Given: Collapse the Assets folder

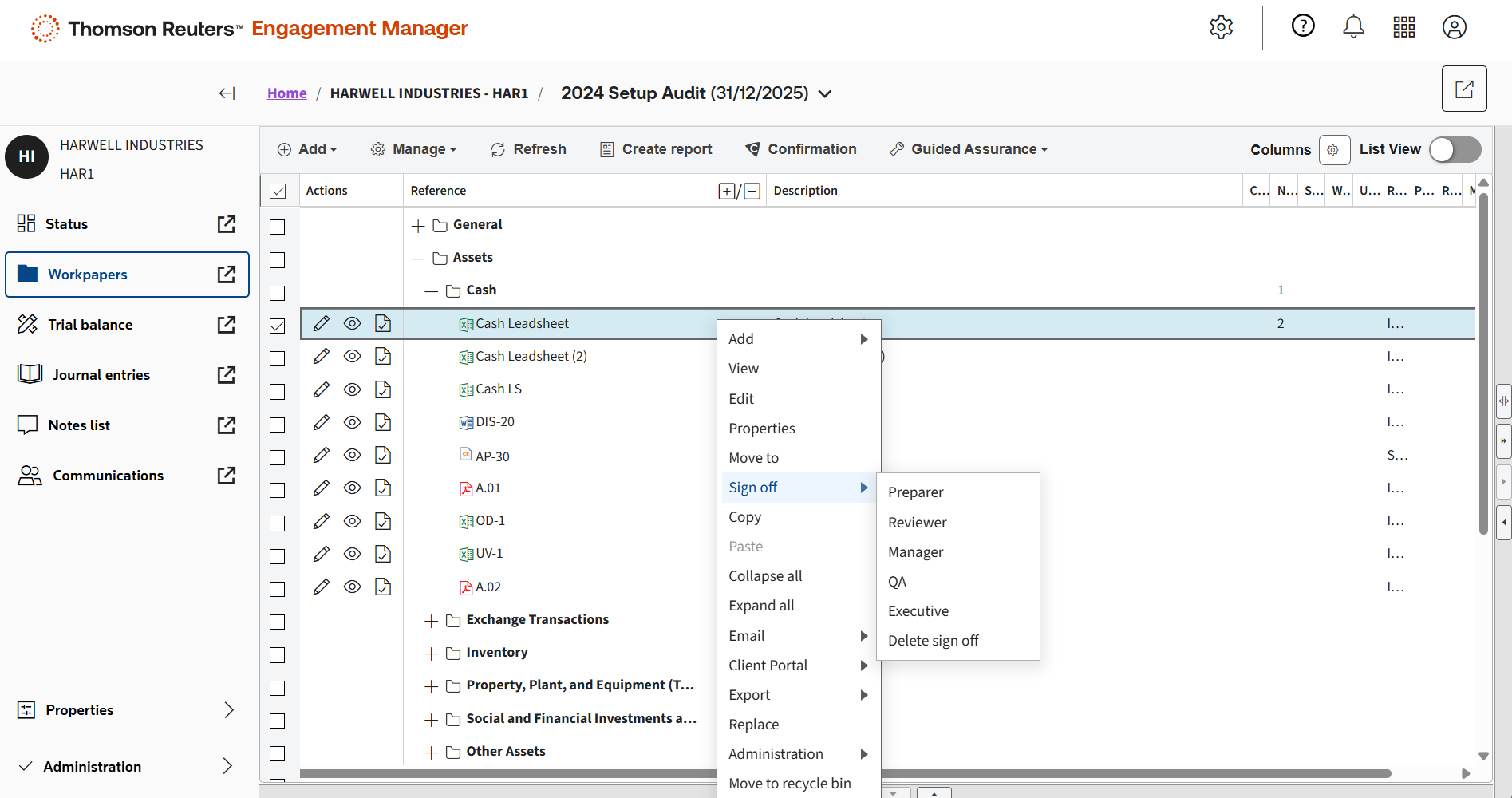Looking at the screenshot, I should [418, 258].
